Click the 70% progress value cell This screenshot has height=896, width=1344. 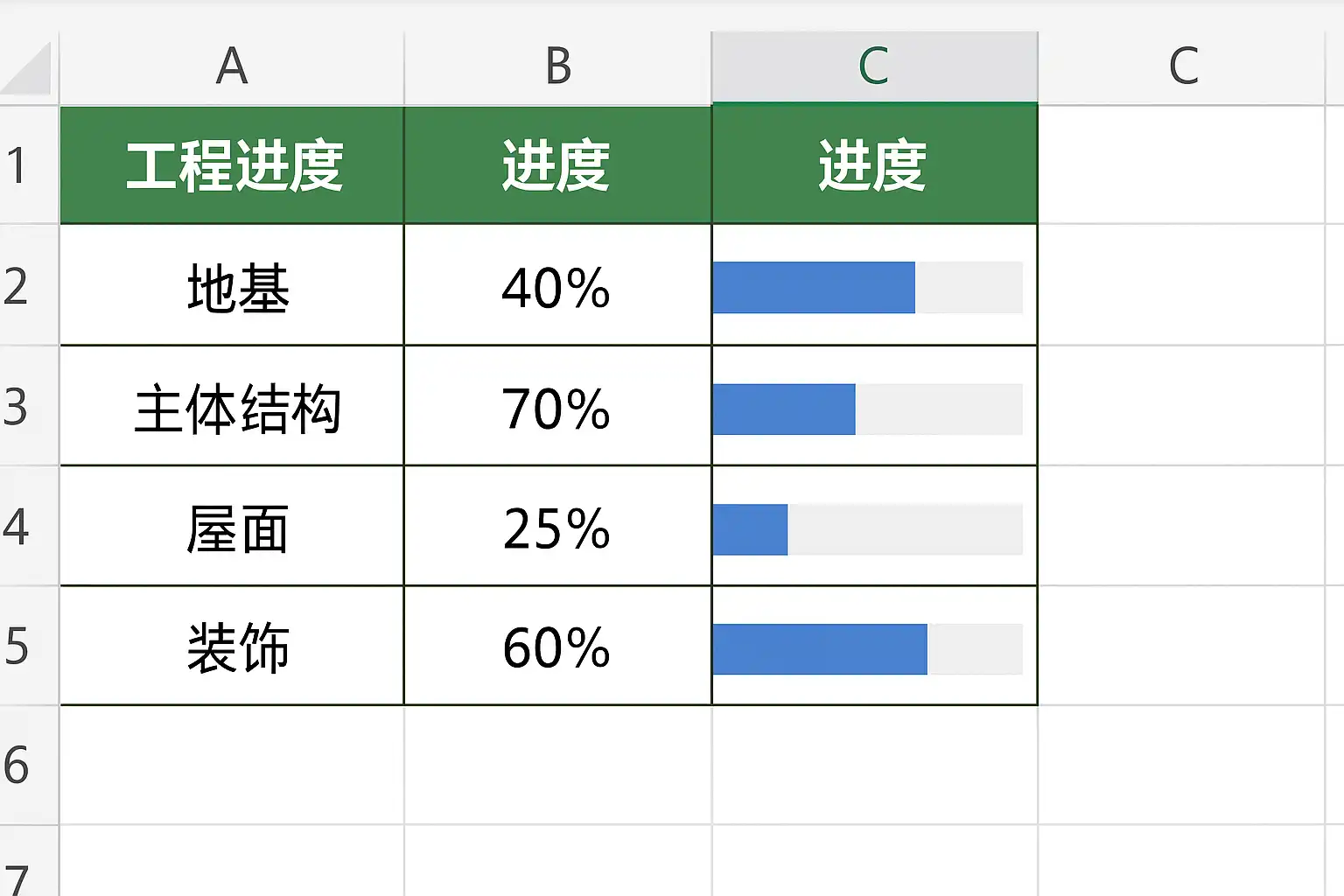pos(557,407)
